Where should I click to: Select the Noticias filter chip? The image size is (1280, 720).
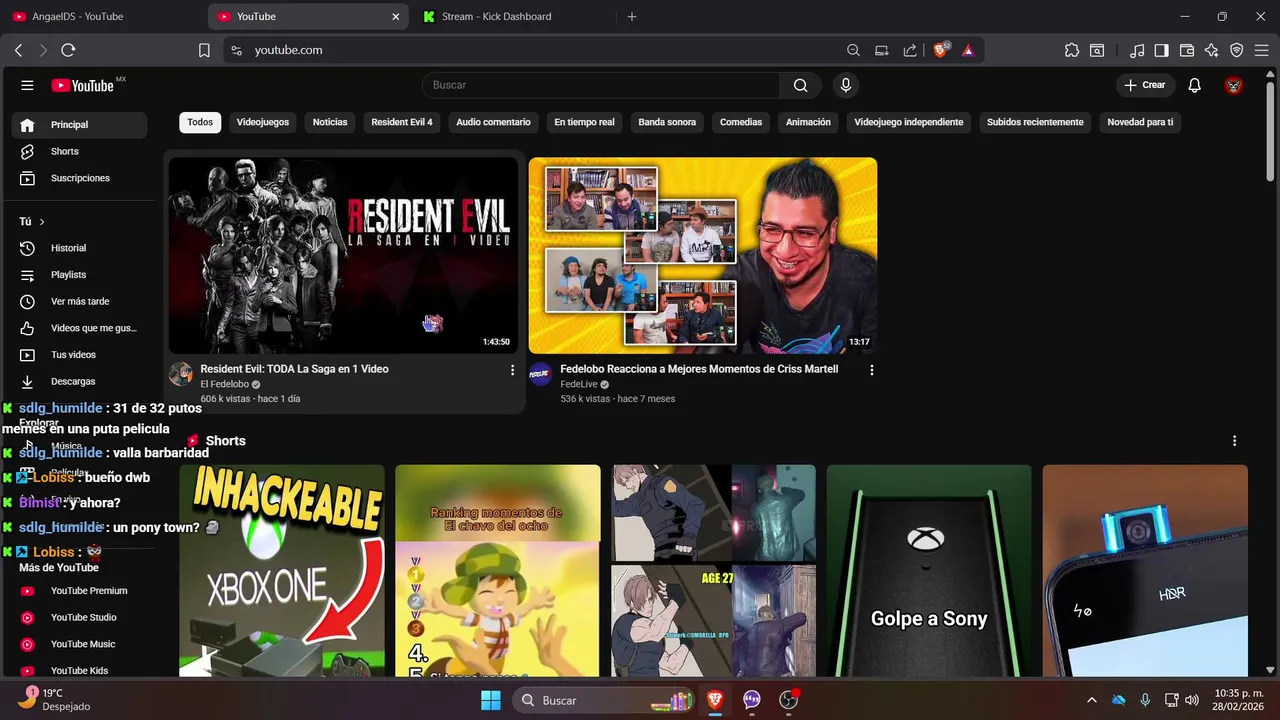330,122
